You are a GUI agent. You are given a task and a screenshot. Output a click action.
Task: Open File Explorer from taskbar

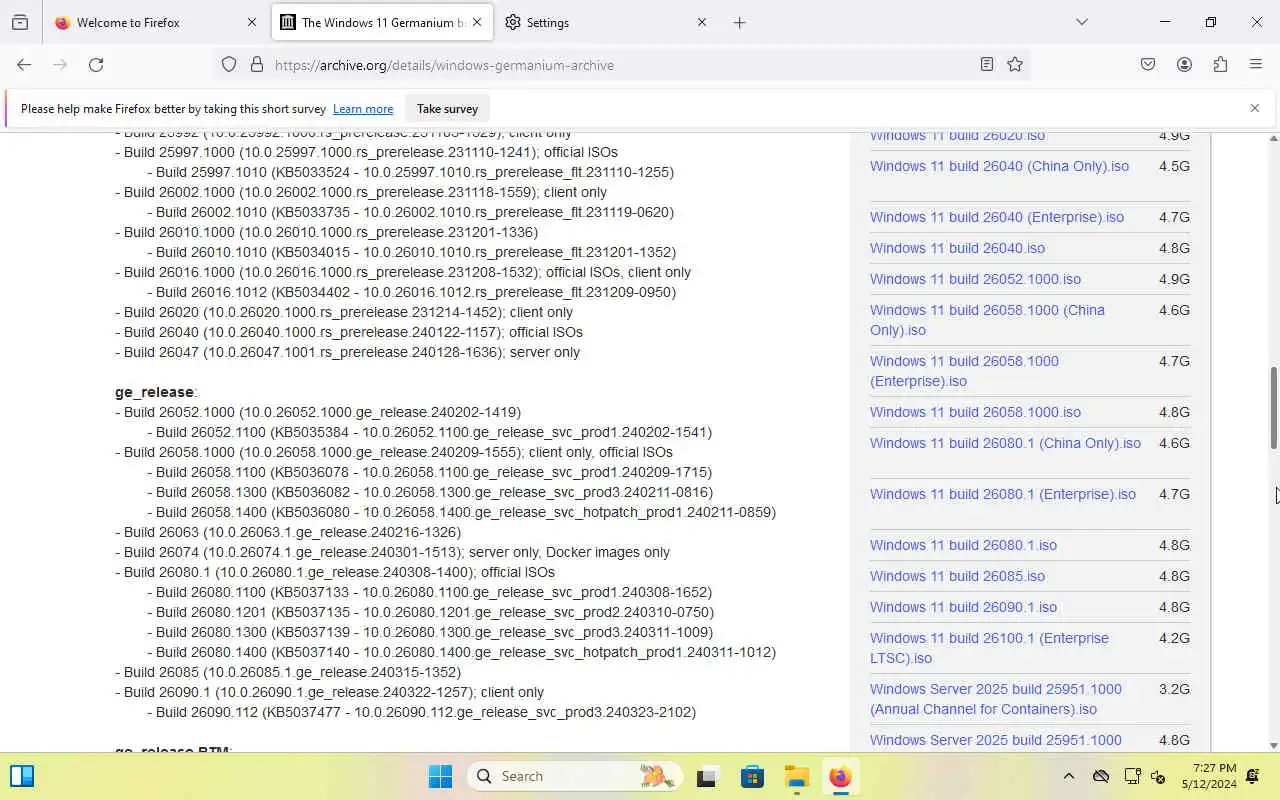tap(796, 776)
